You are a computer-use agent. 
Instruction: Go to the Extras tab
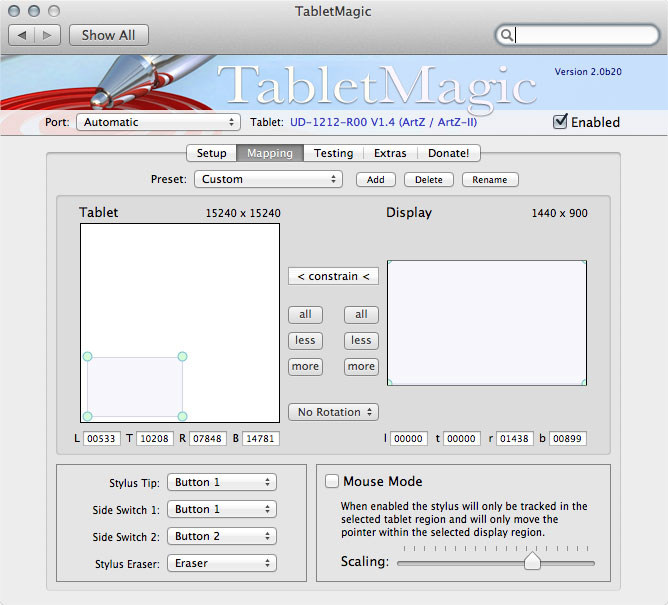click(x=390, y=153)
